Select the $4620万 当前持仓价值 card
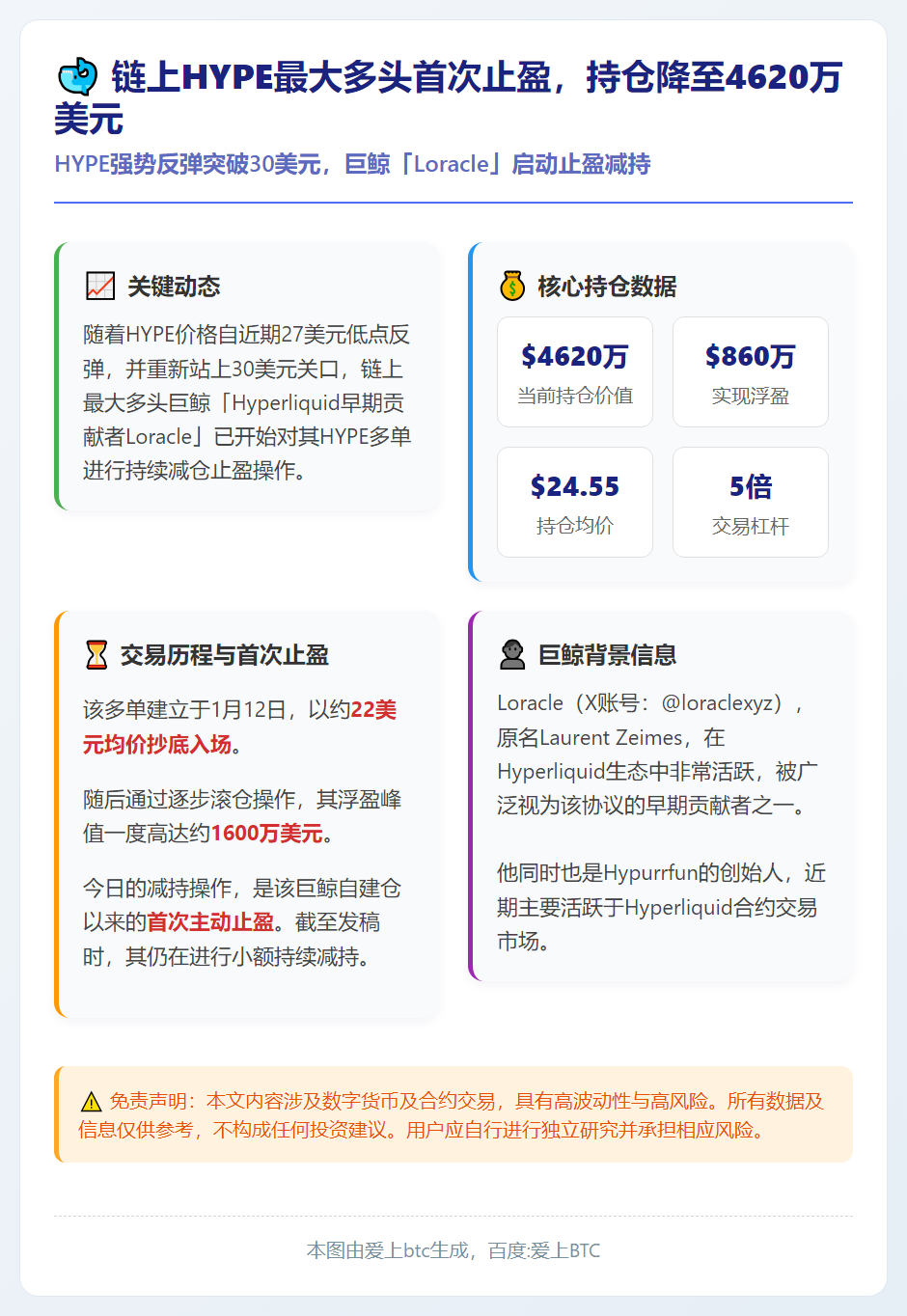 575,372
